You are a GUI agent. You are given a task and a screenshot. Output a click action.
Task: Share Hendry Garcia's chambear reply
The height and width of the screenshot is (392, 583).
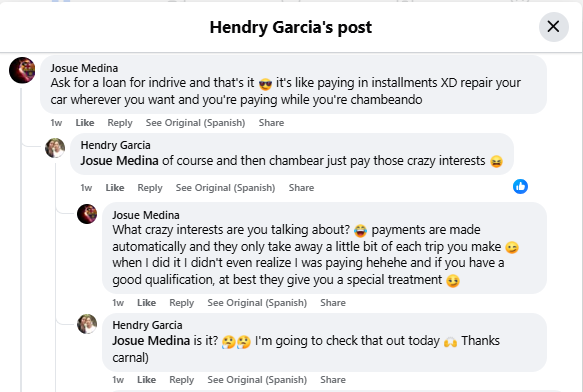pyautogui.click(x=301, y=188)
